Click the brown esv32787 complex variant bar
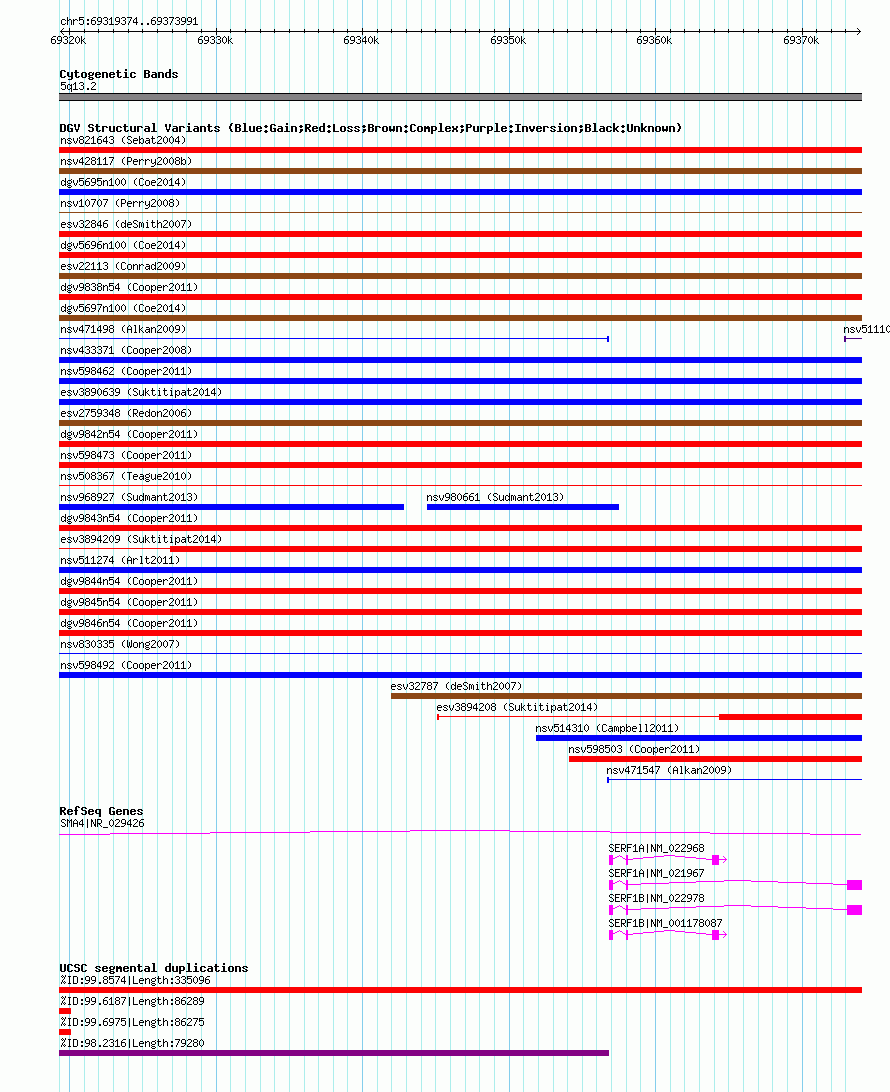Image resolution: width=890 pixels, height=1092 pixels. pos(626,696)
